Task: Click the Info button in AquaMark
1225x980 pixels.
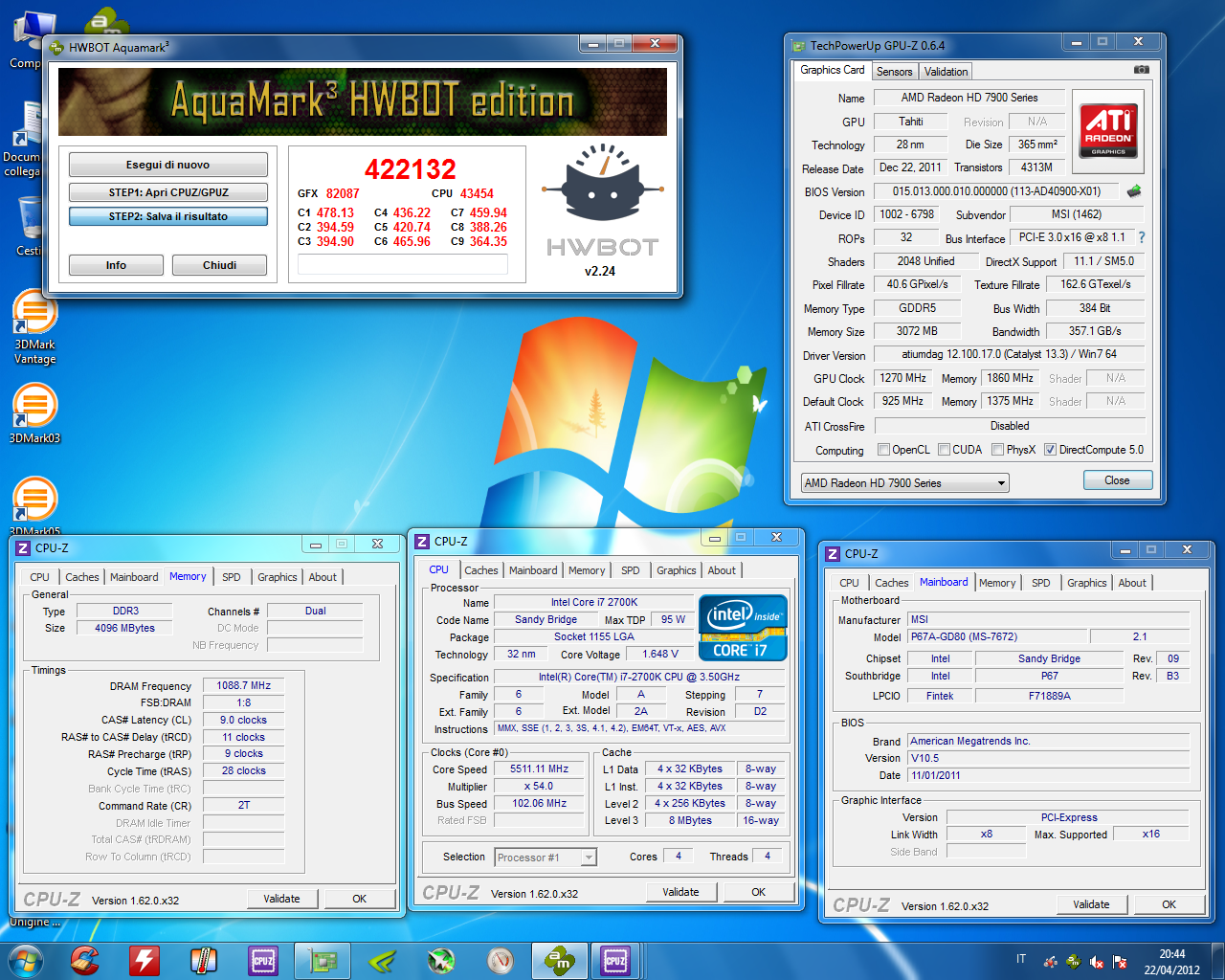Action: coord(116,265)
